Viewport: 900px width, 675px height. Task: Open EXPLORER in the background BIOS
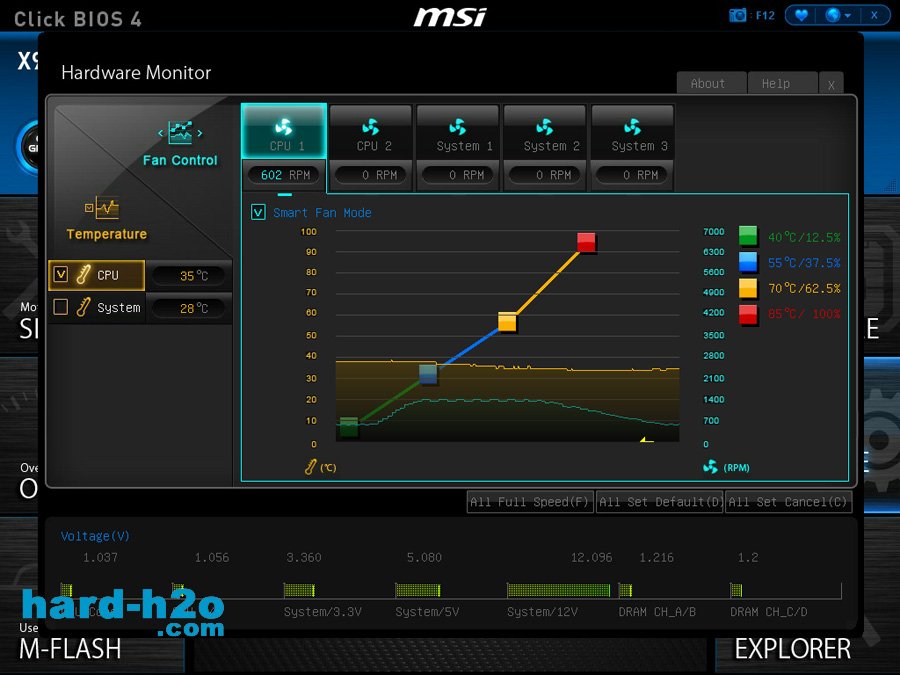(793, 649)
